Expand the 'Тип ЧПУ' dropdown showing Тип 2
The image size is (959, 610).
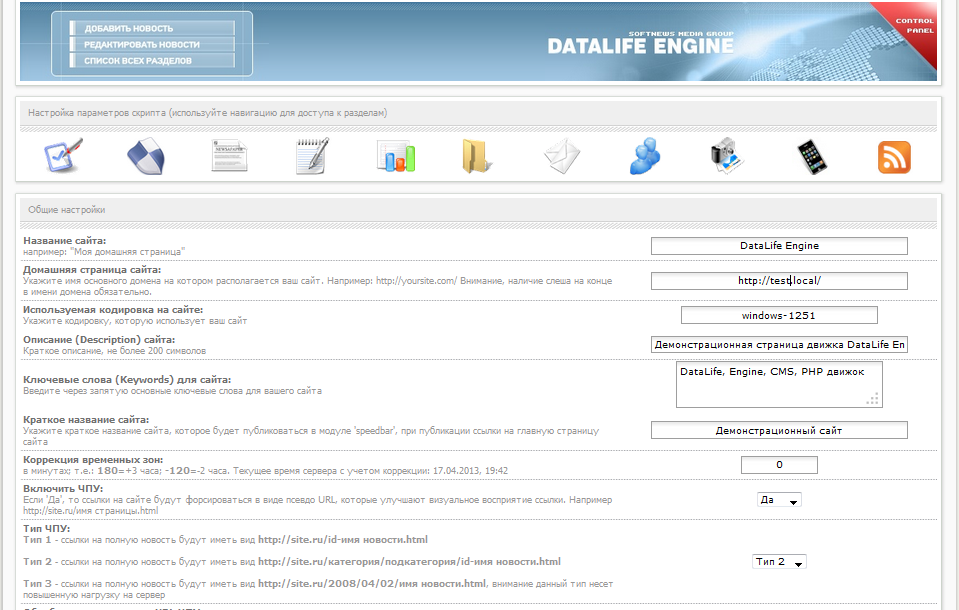pyautogui.click(x=779, y=562)
